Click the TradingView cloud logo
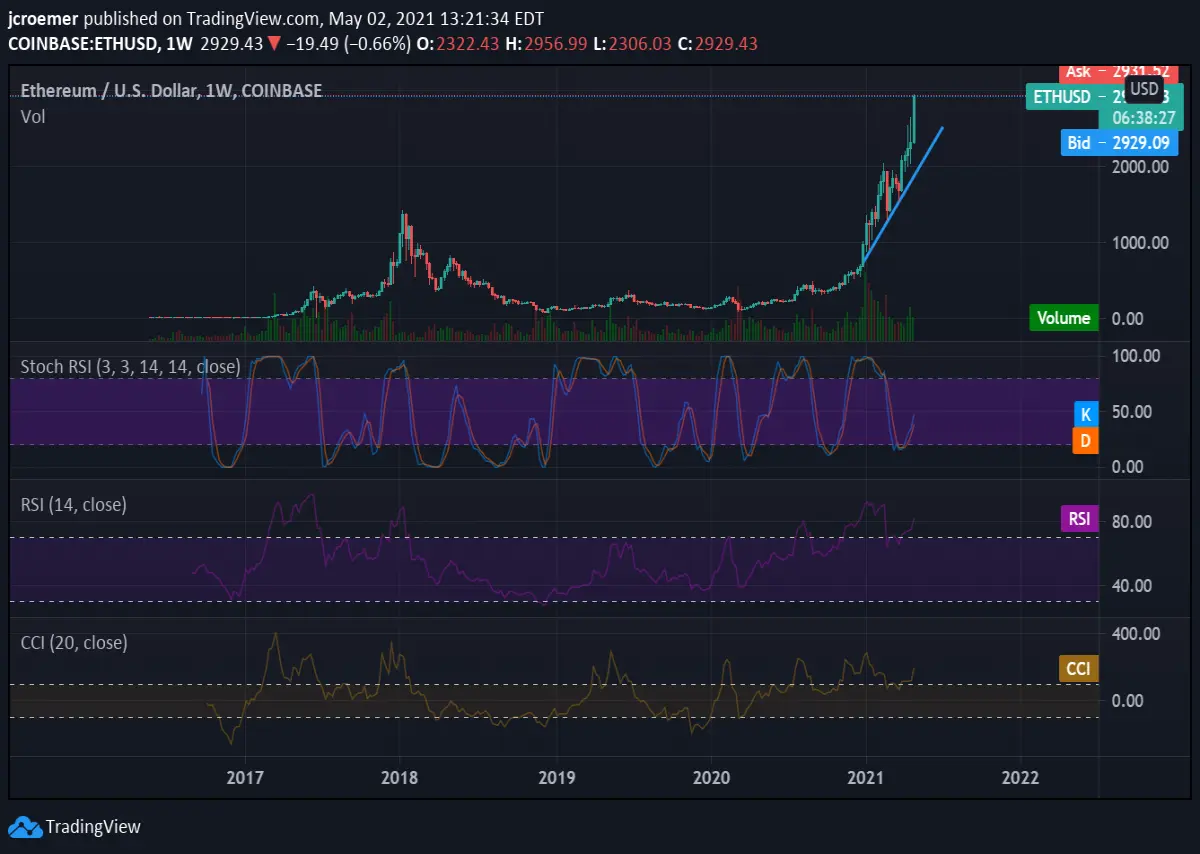 pyautogui.click(x=25, y=827)
